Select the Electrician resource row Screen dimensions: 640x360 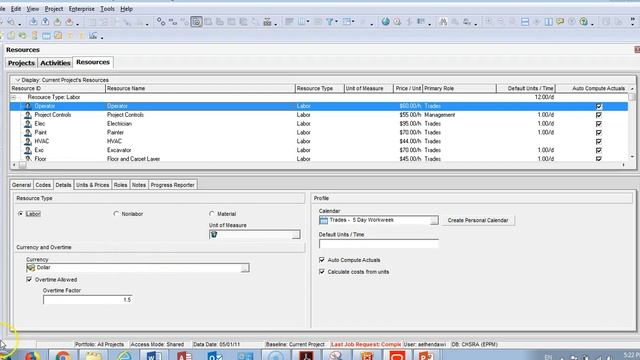coord(318,124)
